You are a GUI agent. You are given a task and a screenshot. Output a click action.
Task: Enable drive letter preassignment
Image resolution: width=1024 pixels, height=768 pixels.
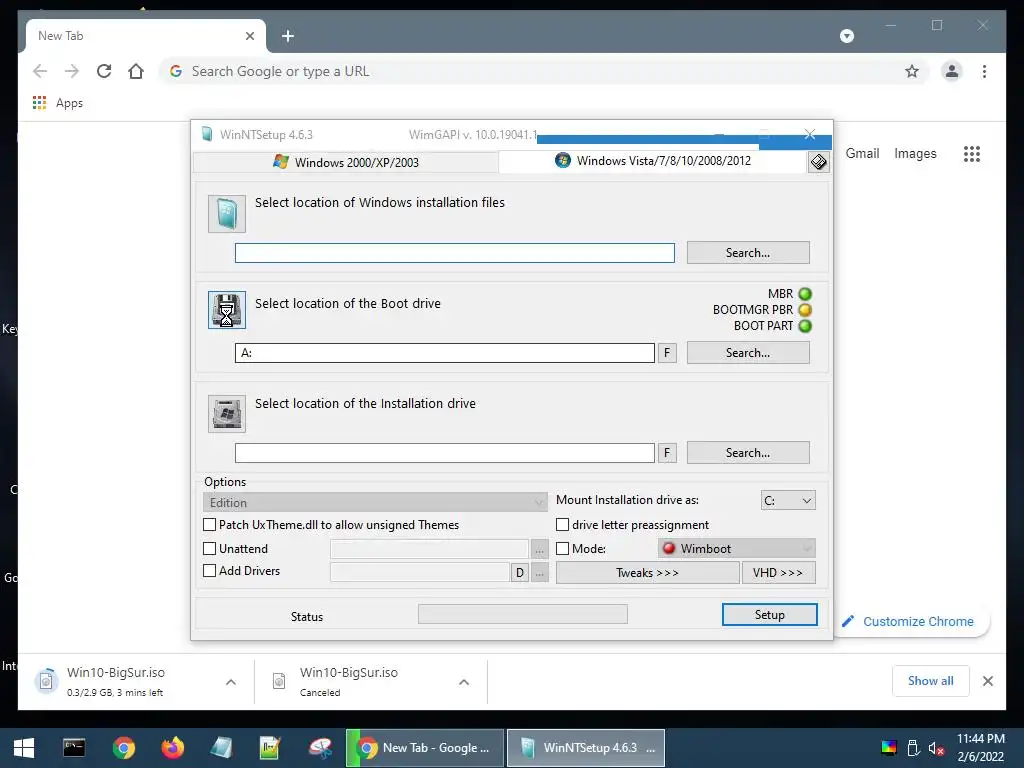(x=562, y=524)
